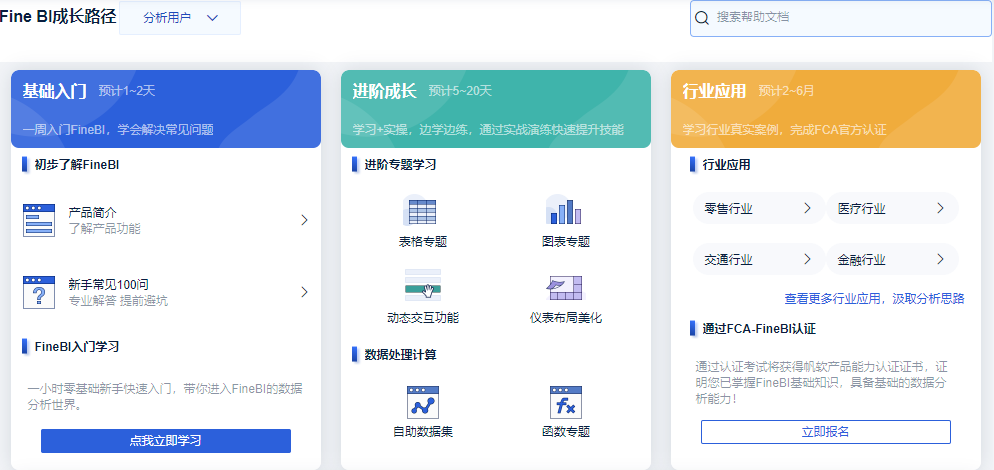Click the 金融行业 chevron arrow
The image size is (994, 470).
pyautogui.click(x=941, y=259)
